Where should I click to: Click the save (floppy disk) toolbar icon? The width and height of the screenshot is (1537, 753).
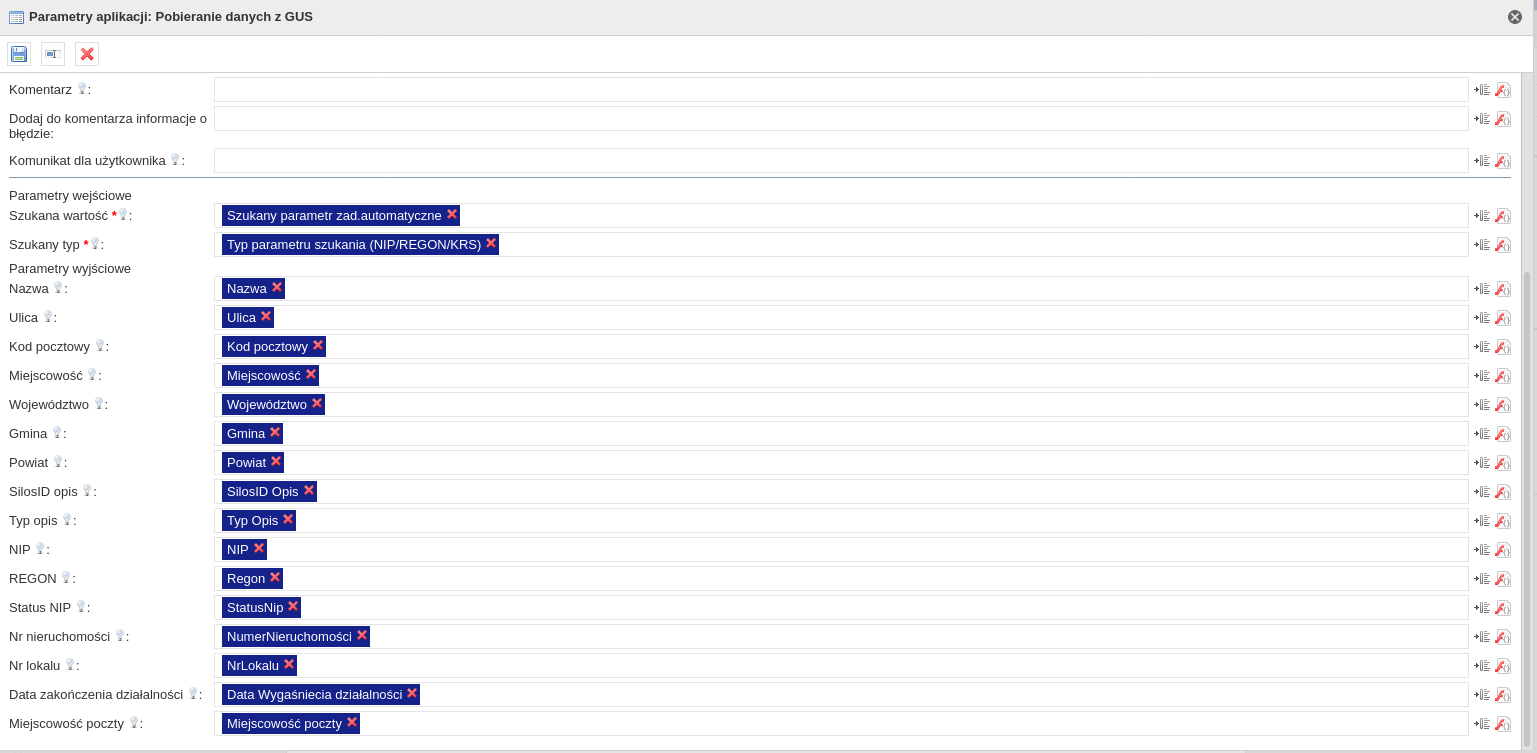[x=19, y=54]
